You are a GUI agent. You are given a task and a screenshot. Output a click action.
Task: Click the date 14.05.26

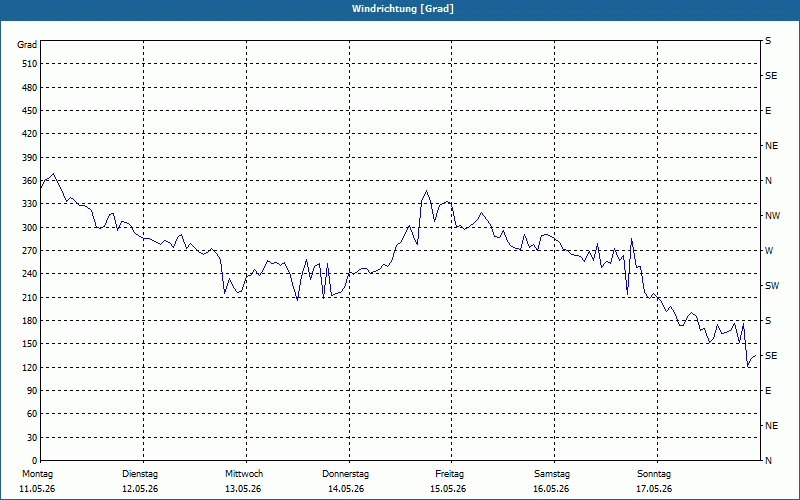346,489
